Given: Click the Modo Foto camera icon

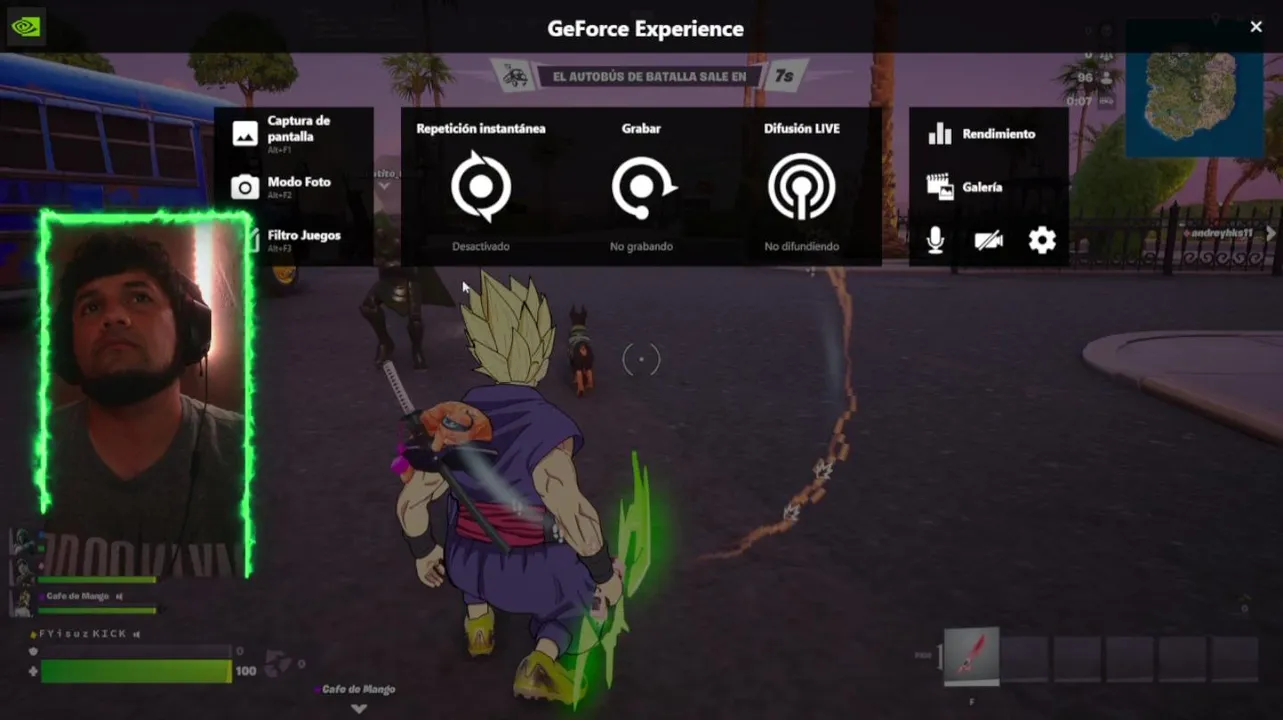Looking at the screenshot, I should (245, 187).
